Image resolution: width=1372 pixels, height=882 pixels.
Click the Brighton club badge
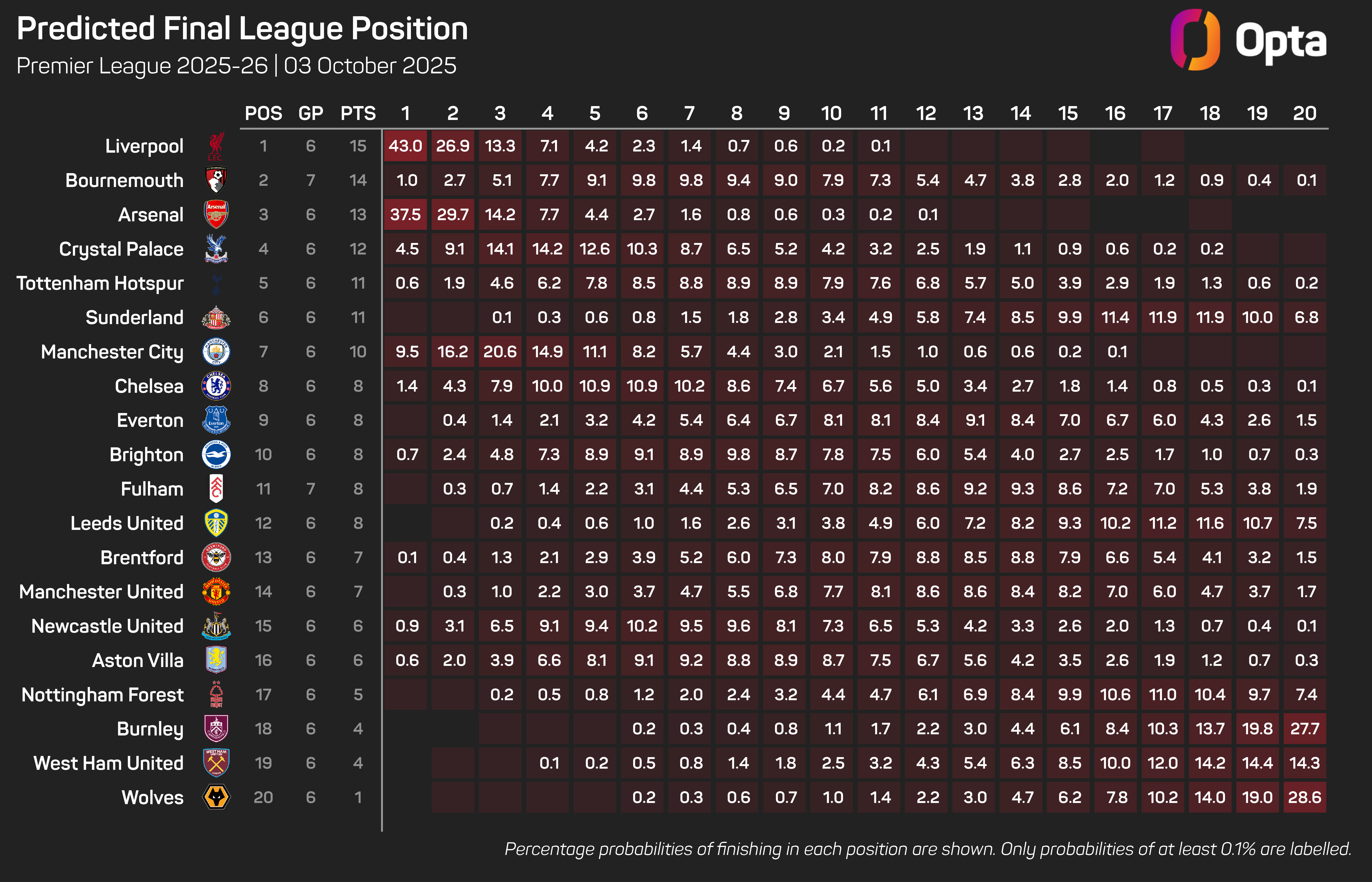pyautogui.click(x=216, y=455)
